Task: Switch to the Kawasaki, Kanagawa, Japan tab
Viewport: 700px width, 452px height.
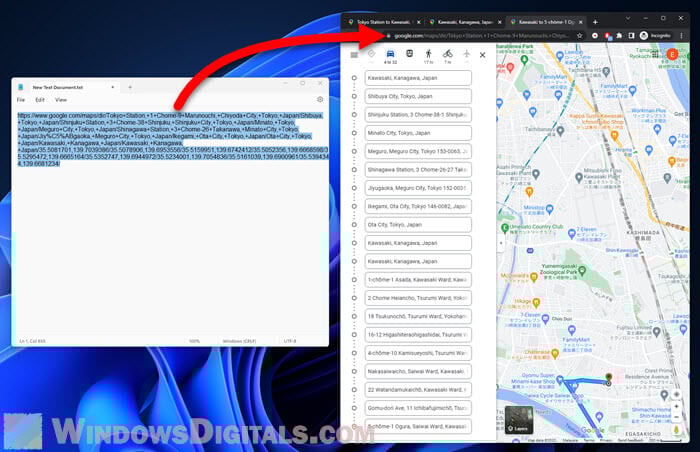Action: [x=464, y=22]
